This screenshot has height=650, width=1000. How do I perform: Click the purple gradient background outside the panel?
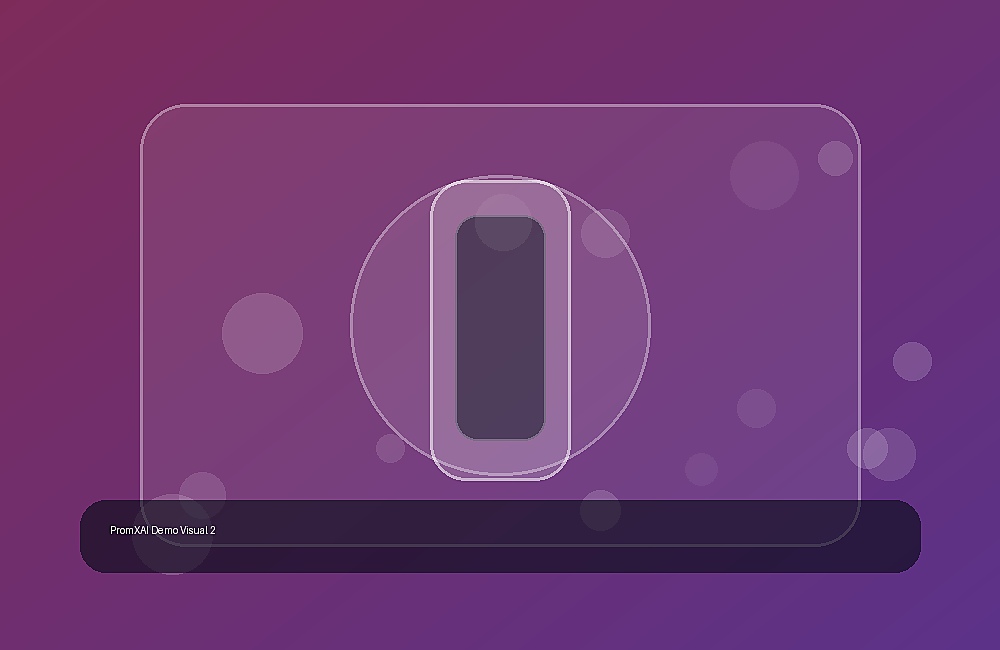click(x=64, y=255)
